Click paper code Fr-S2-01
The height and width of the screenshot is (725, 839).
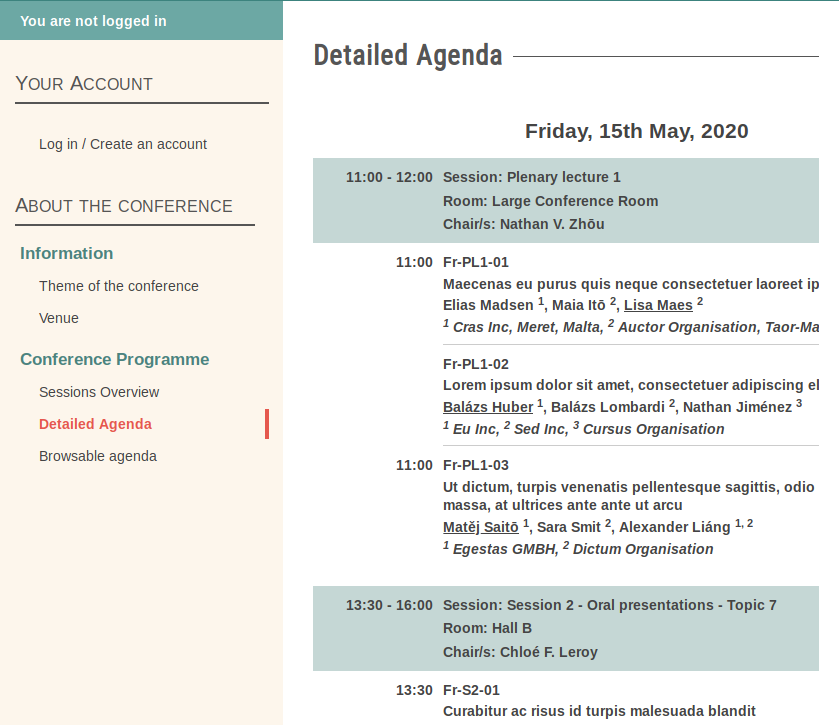coord(471,690)
